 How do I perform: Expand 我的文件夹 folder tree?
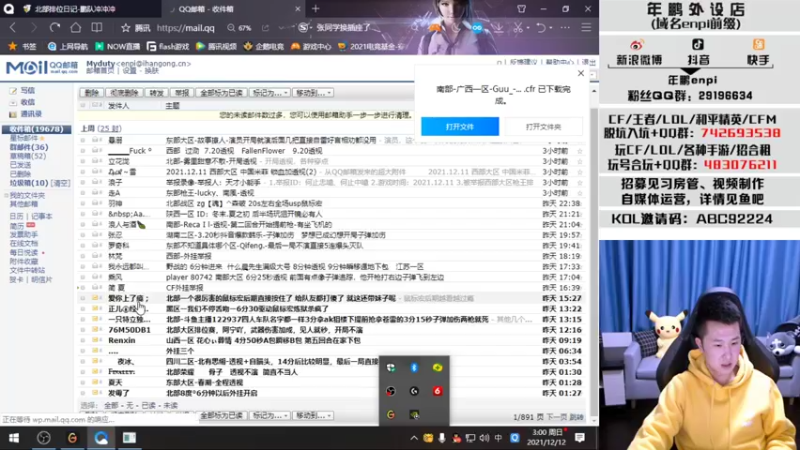[6, 195]
